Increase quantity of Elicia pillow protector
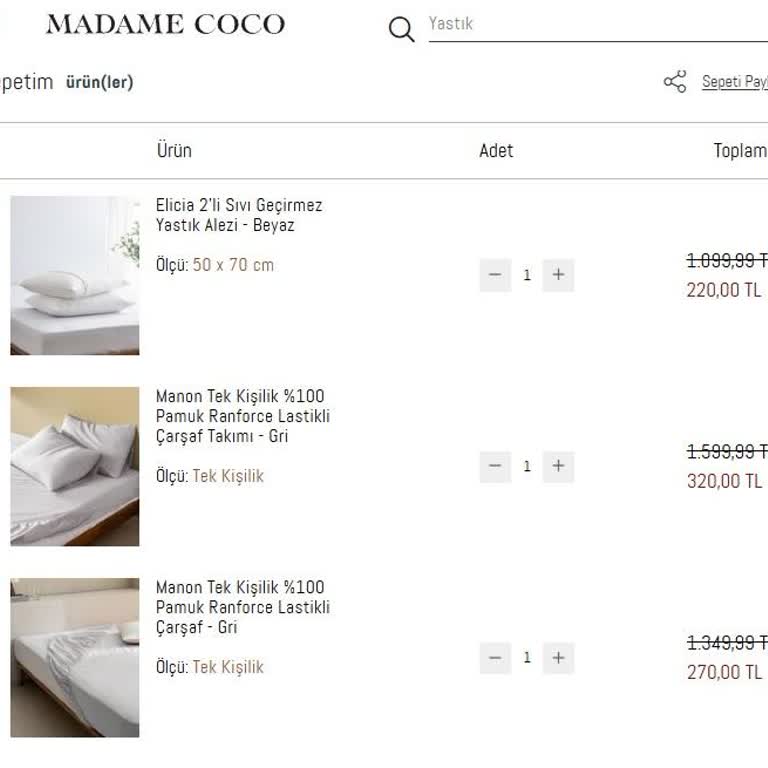This screenshot has width=768, height=768. [x=558, y=275]
